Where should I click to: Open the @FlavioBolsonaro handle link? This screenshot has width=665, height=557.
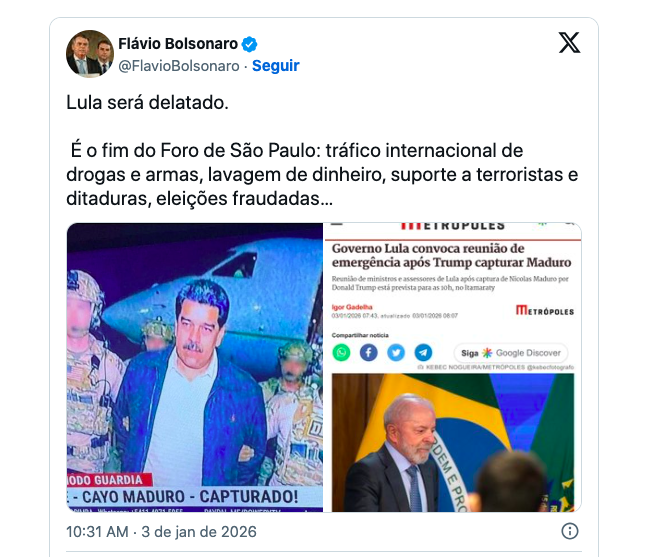pos(179,66)
